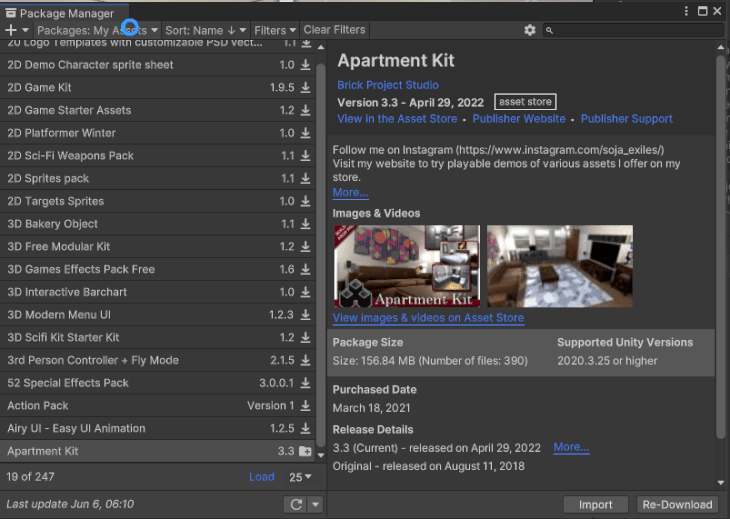Open the 25 items-per-load dropdown
The width and height of the screenshot is (730, 519).
[300, 477]
